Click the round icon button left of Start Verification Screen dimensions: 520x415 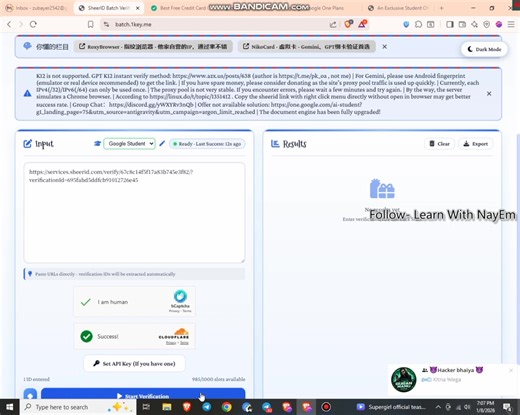[30, 394]
